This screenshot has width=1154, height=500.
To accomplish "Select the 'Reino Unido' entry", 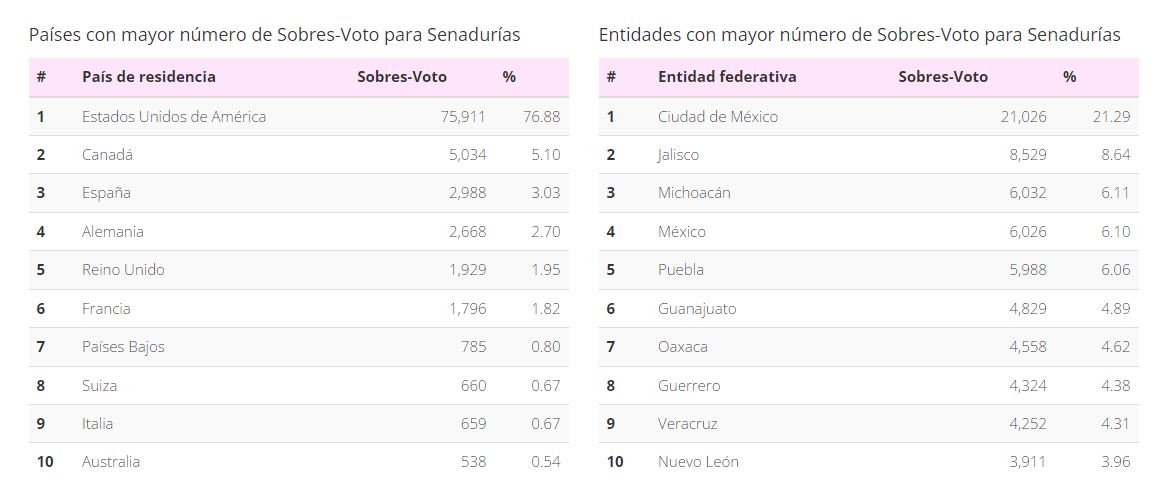I will click(x=123, y=270).
